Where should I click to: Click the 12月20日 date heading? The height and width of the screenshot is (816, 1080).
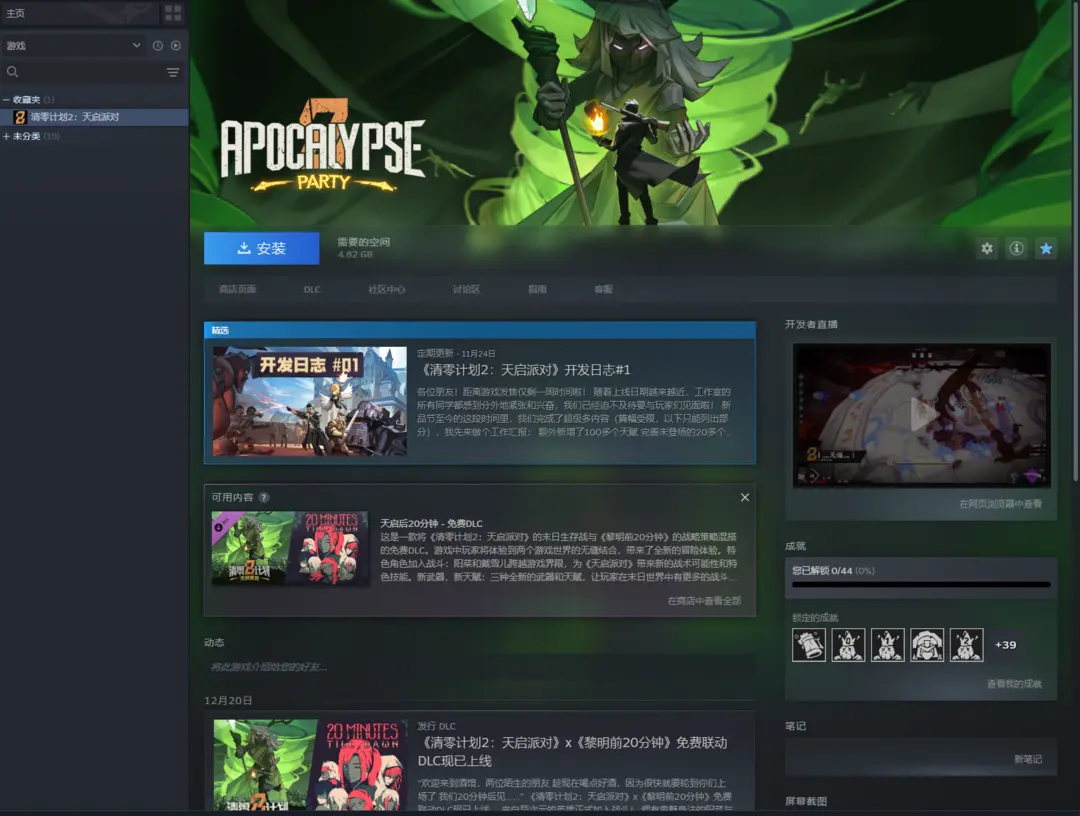point(228,700)
